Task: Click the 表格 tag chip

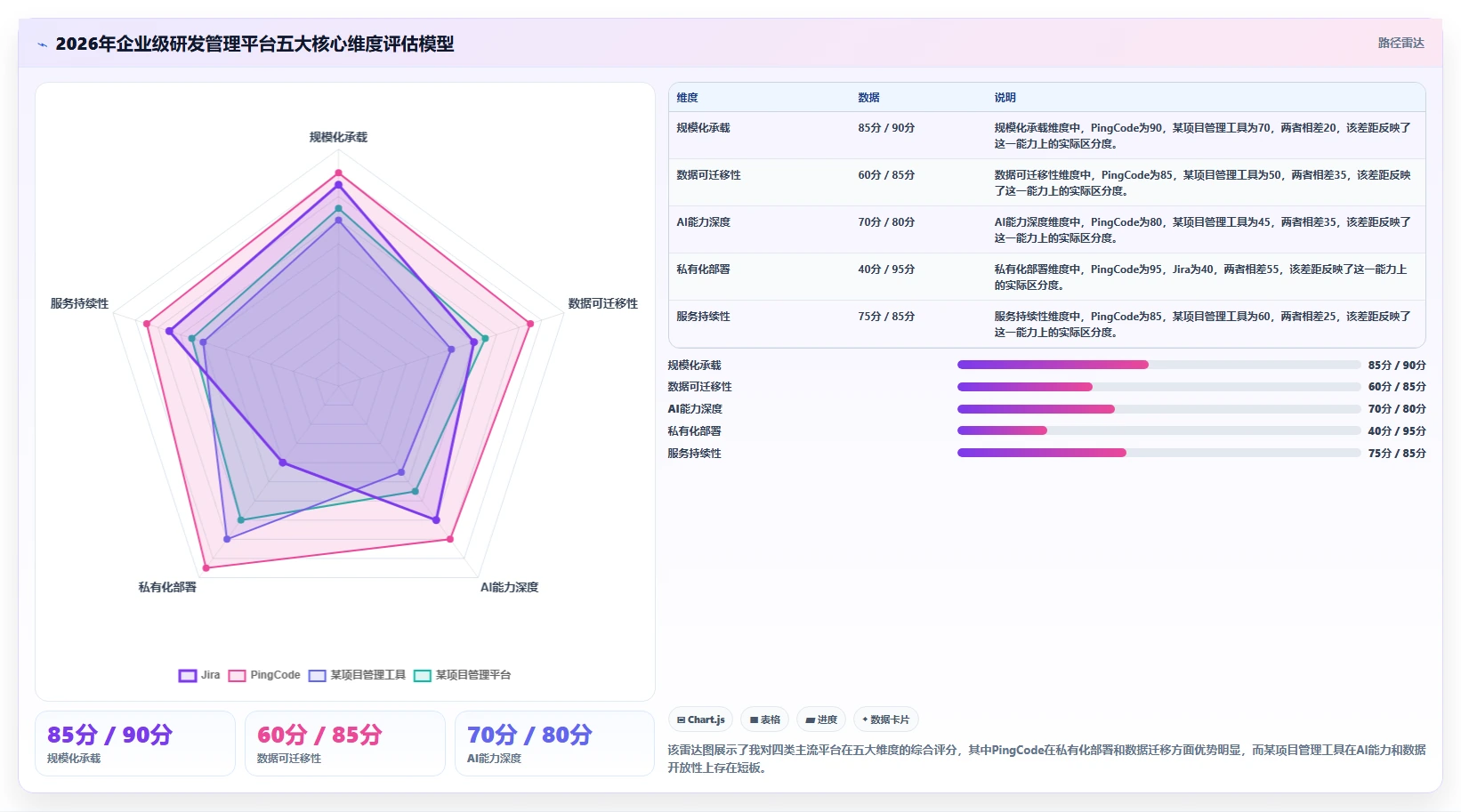Action: tap(765, 720)
